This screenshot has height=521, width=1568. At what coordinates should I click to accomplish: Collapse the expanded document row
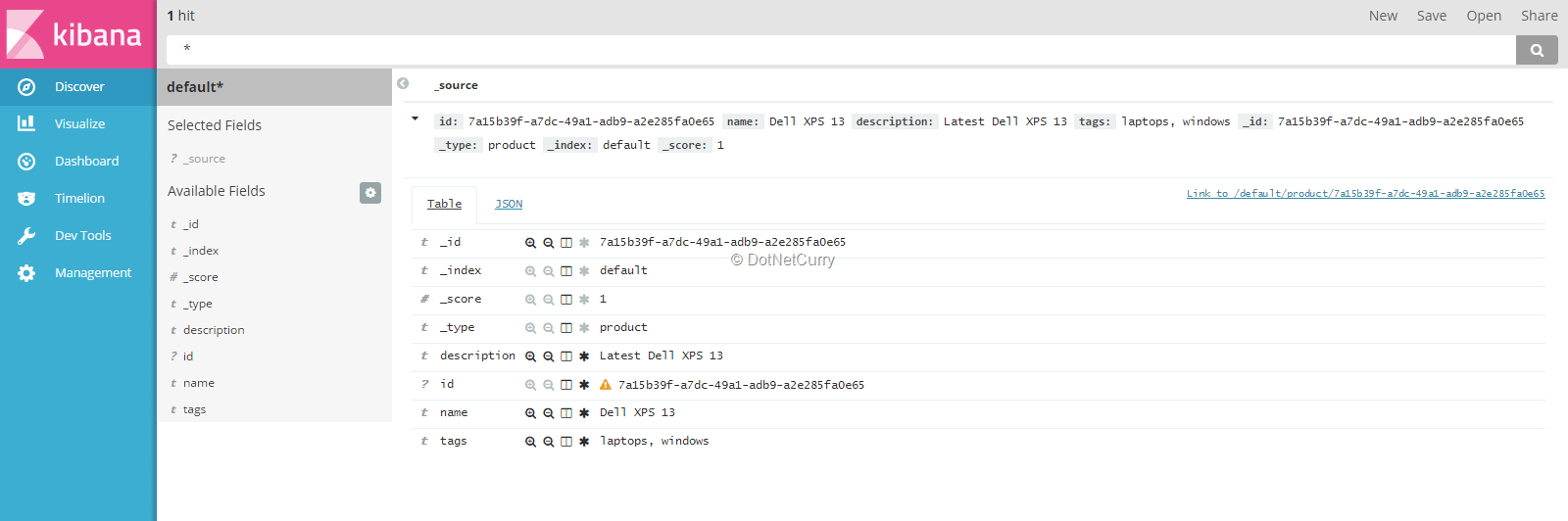point(415,119)
